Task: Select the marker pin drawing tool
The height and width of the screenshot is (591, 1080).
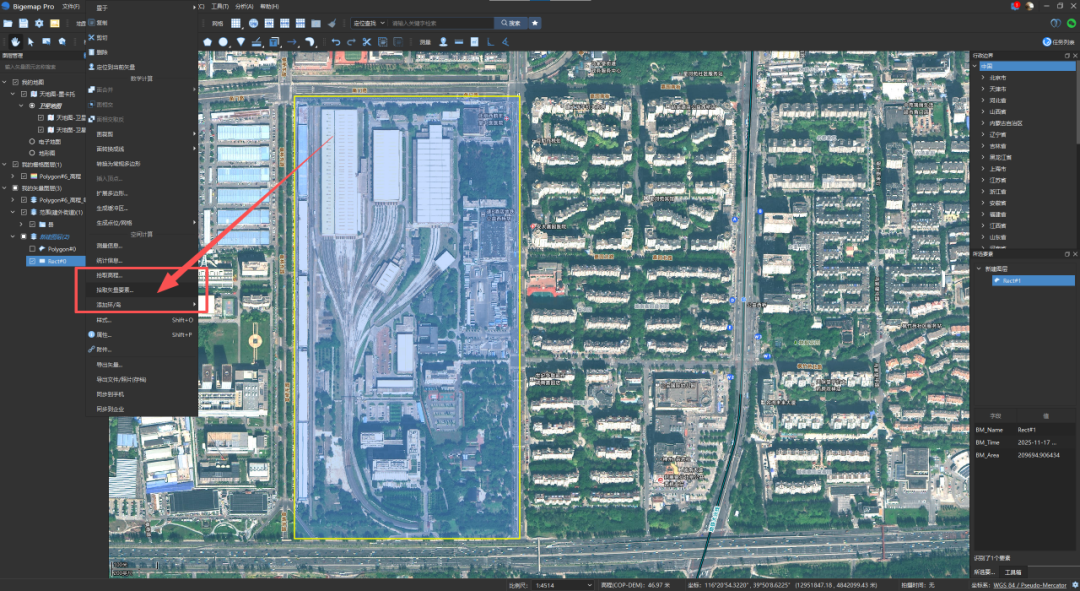Action: tap(240, 42)
